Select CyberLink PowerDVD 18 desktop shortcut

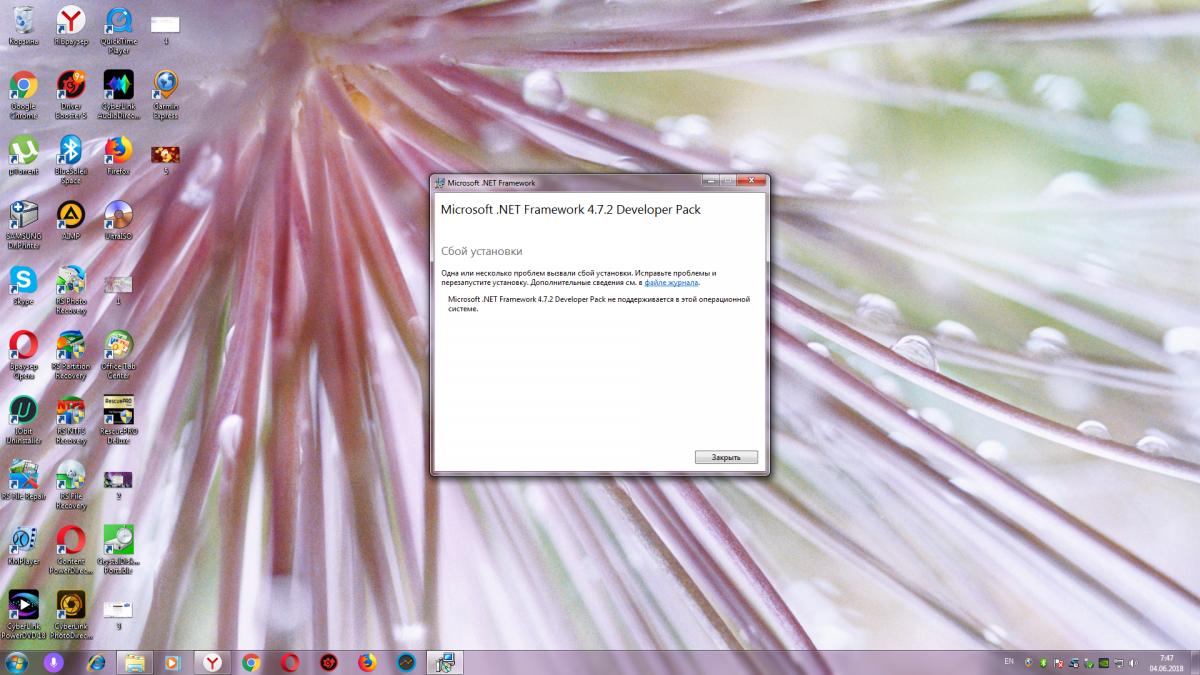click(x=23, y=606)
